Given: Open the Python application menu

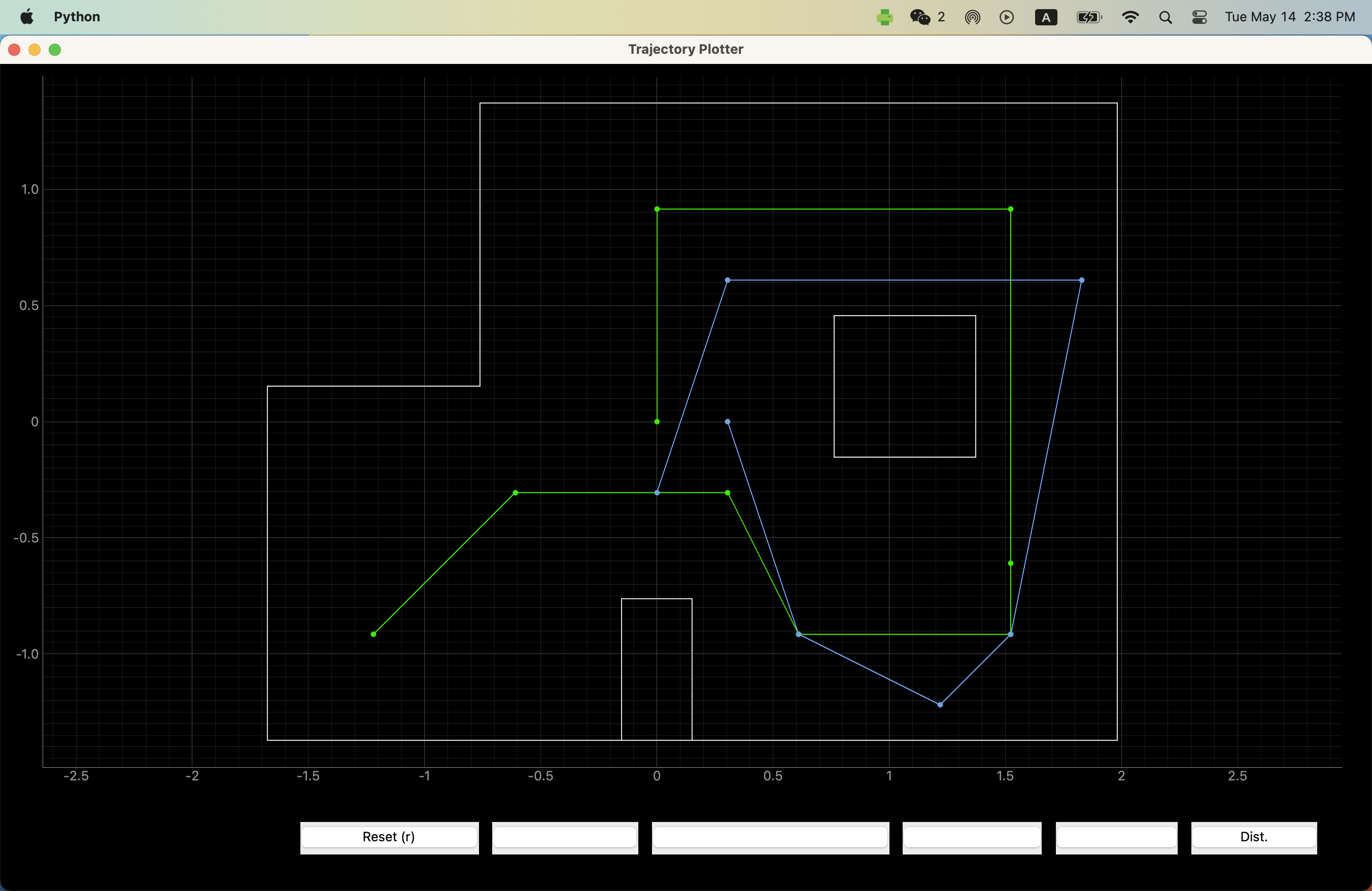Looking at the screenshot, I should pyautogui.click(x=77, y=17).
